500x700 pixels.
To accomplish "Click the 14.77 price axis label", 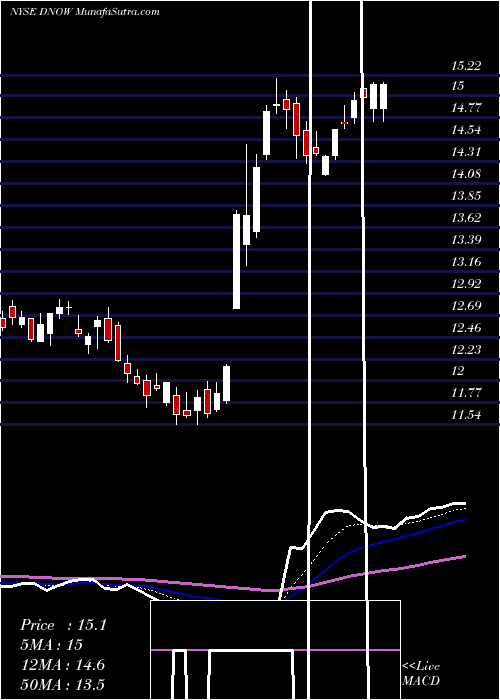I will (466, 108).
